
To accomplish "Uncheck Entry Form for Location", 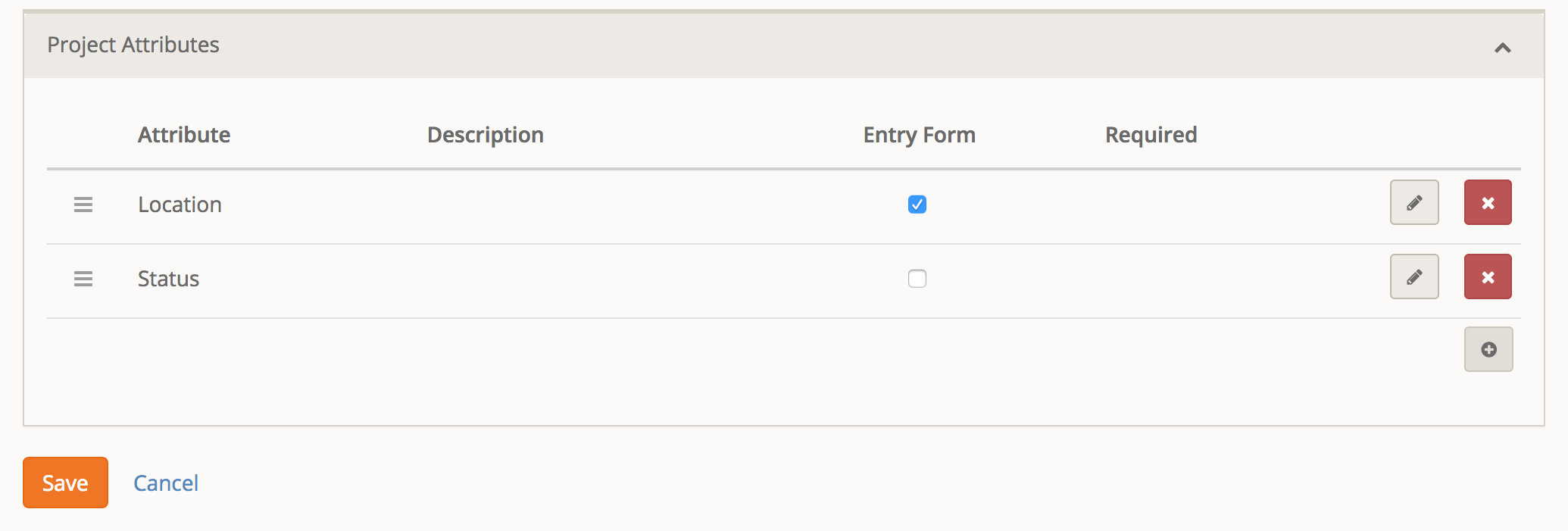I will (x=917, y=205).
